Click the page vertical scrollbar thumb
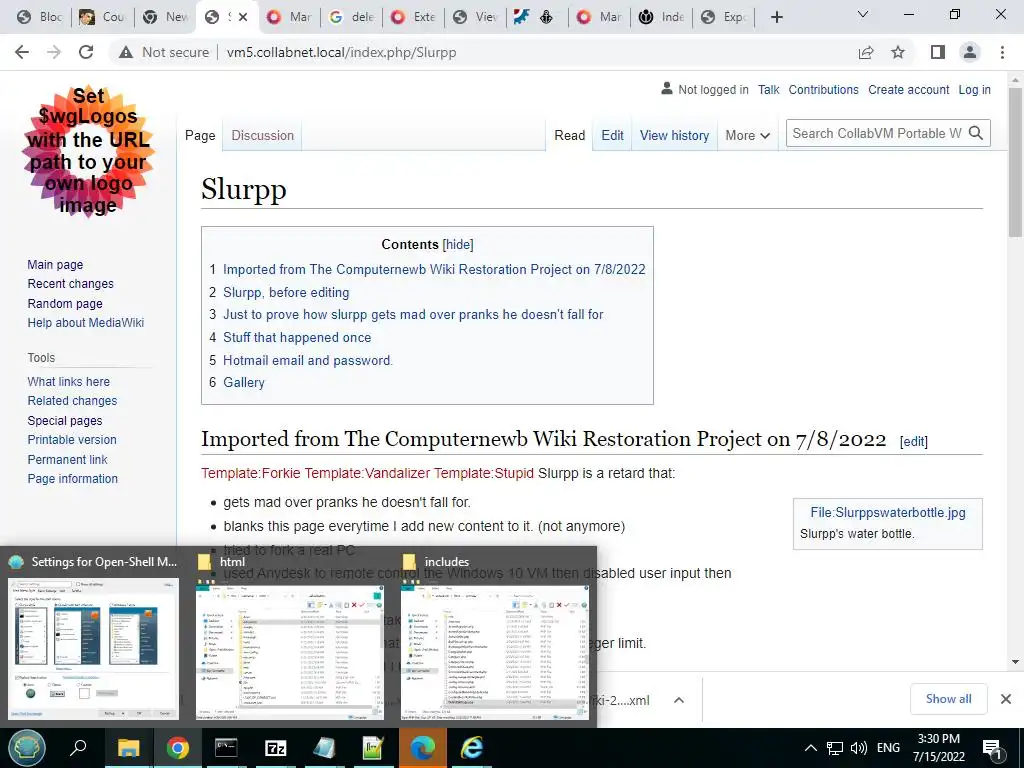The height and width of the screenshot is (768, 1024). tap(1015, 162)
